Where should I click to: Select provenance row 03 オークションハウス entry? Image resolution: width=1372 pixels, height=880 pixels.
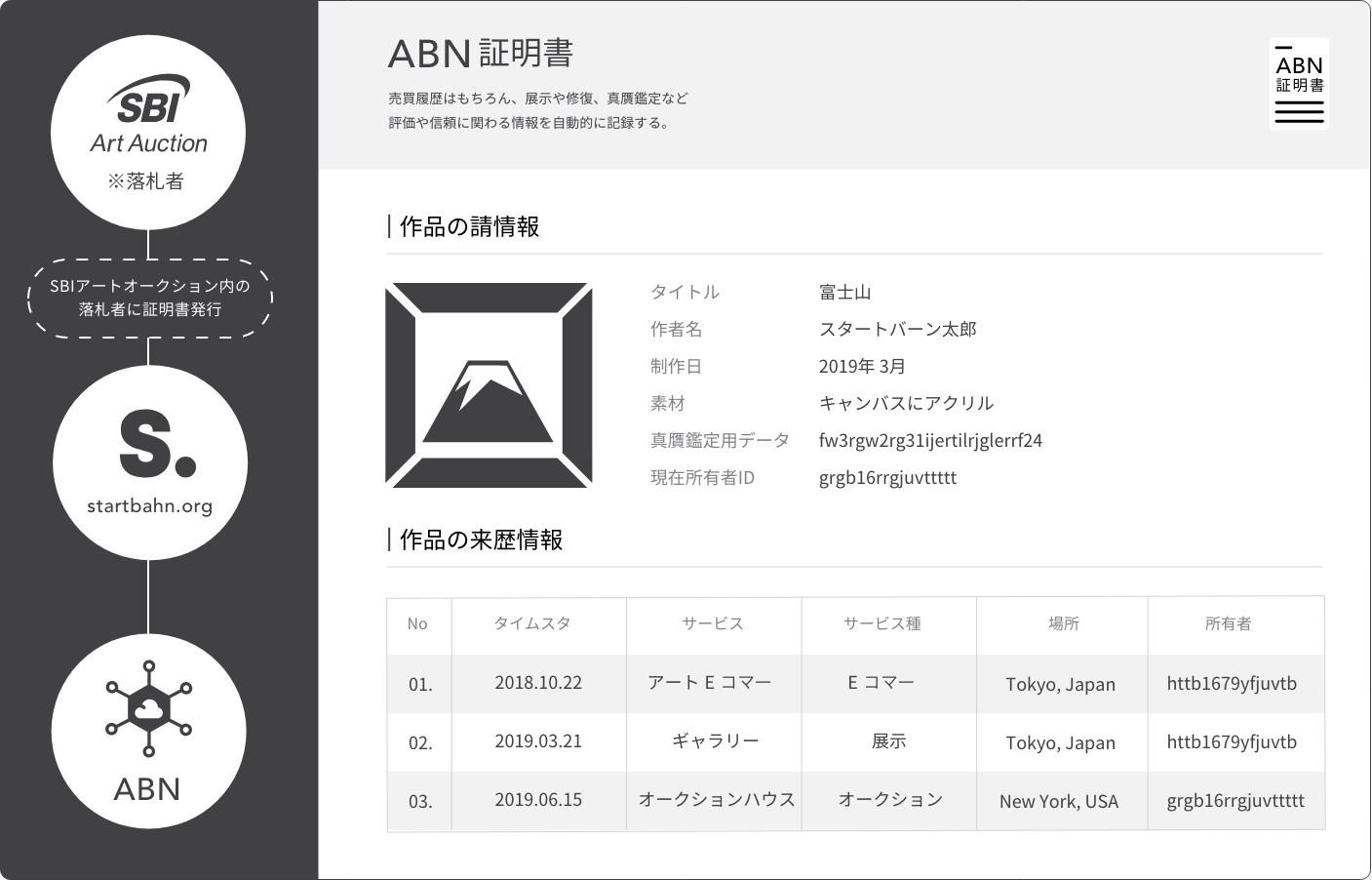(714, 800)
